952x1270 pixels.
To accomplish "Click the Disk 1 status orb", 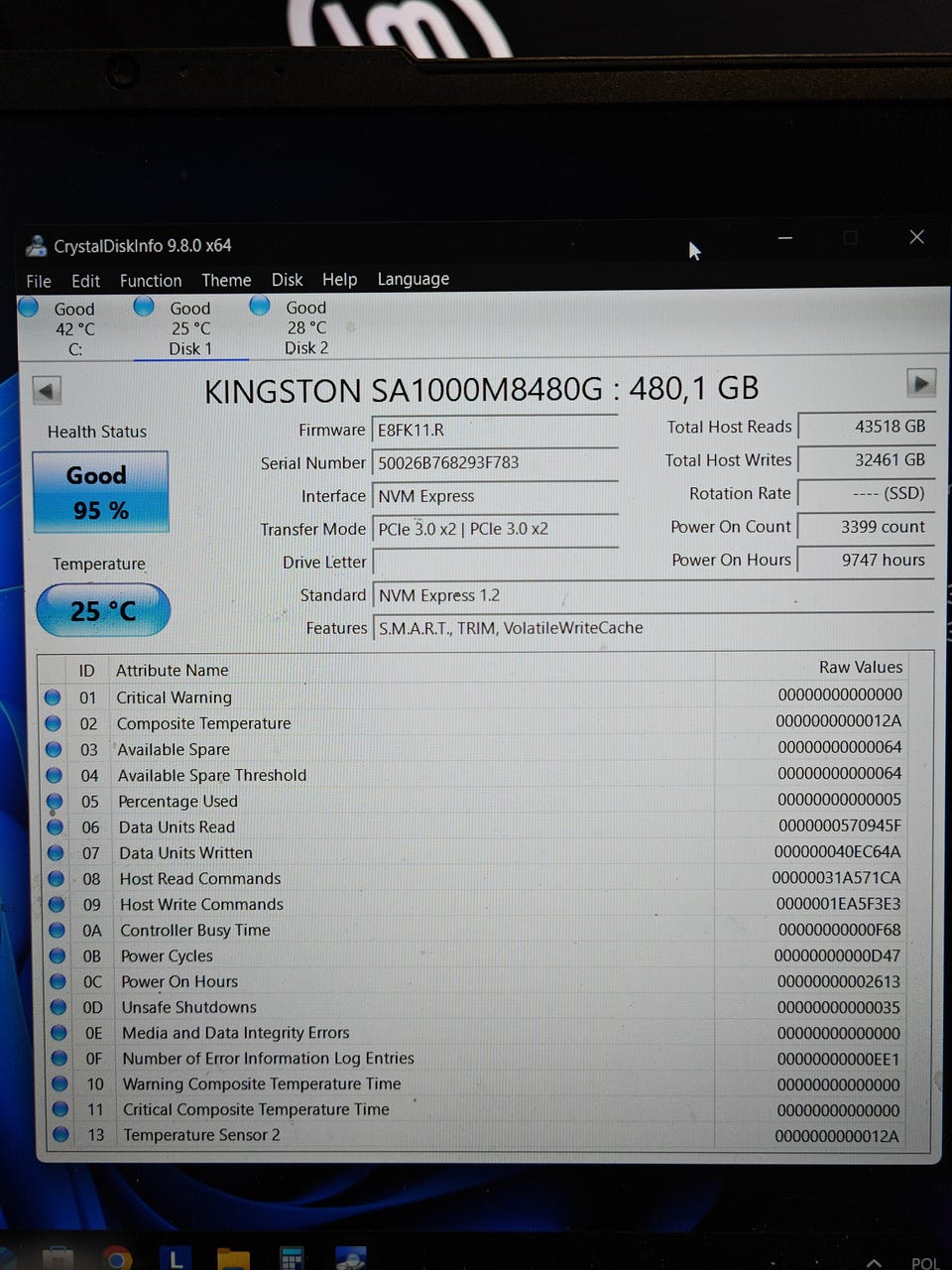I will 144,306.
